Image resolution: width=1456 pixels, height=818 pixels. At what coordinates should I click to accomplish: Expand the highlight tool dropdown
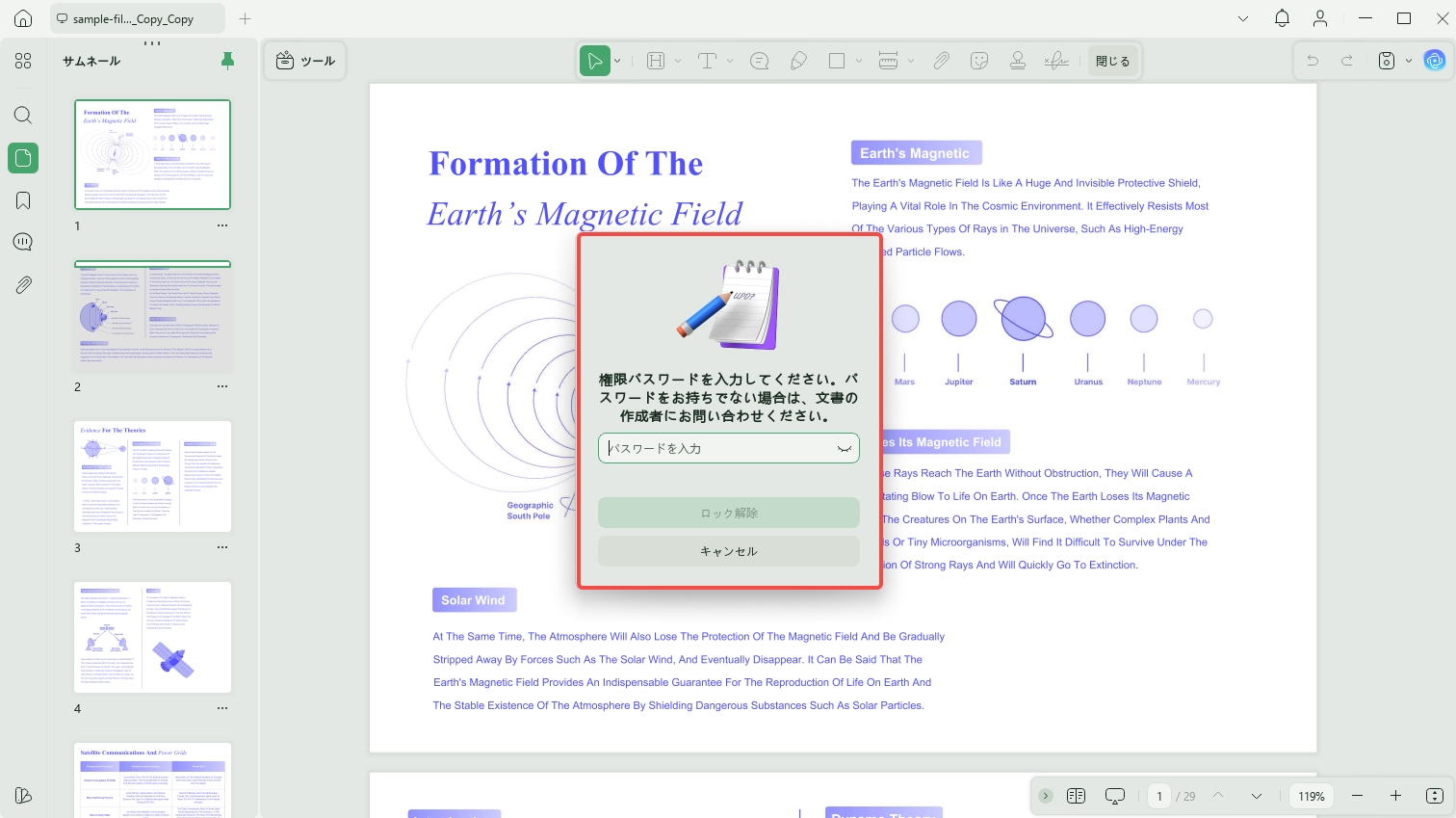678,61
